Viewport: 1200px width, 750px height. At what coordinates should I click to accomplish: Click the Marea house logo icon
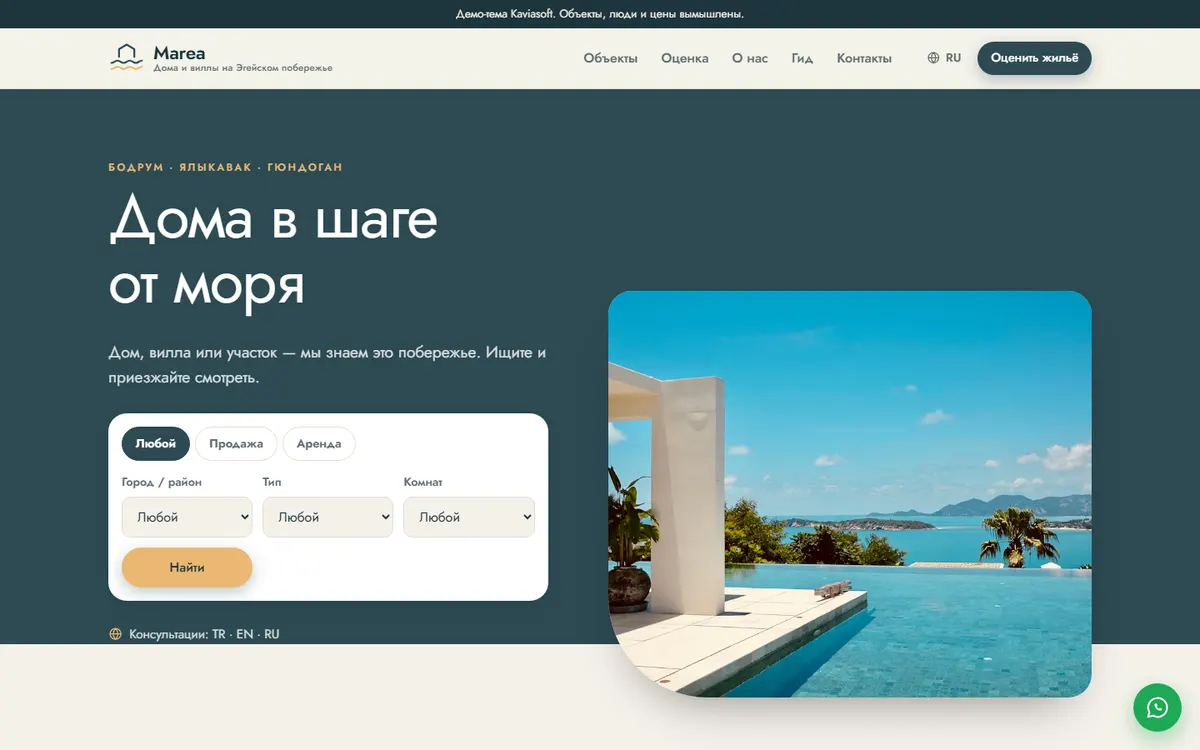pyautogui.click(x=126, y=58)
